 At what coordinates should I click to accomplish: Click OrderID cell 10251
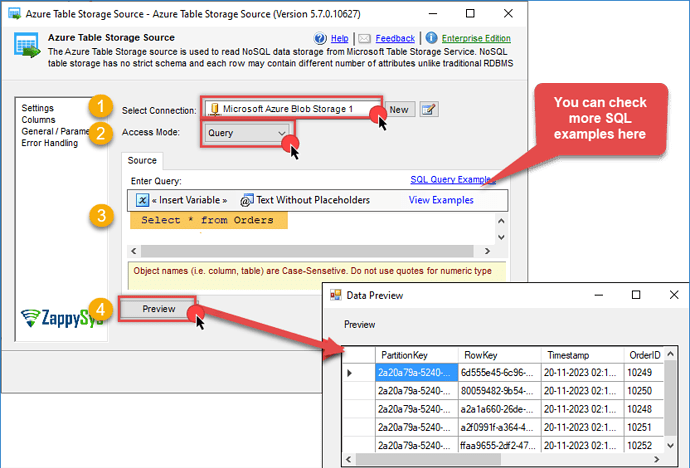point(644,427)
